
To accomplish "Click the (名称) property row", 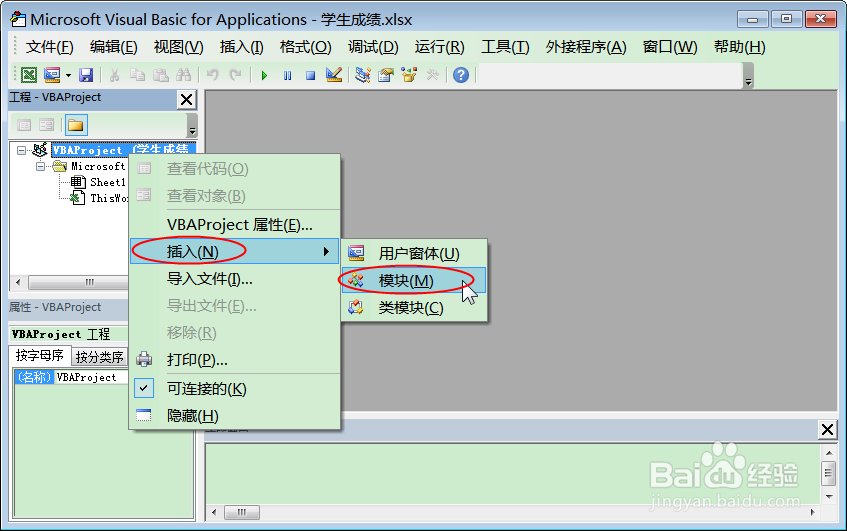I will click(x=34, y=377).
